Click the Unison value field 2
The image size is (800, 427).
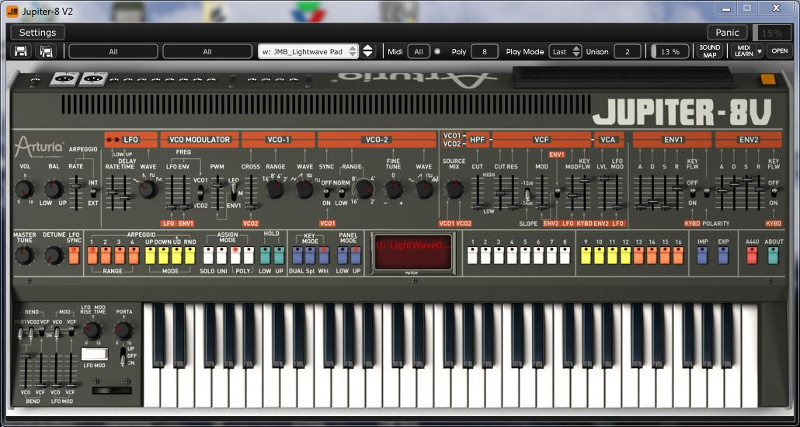(x=627, y=52)
